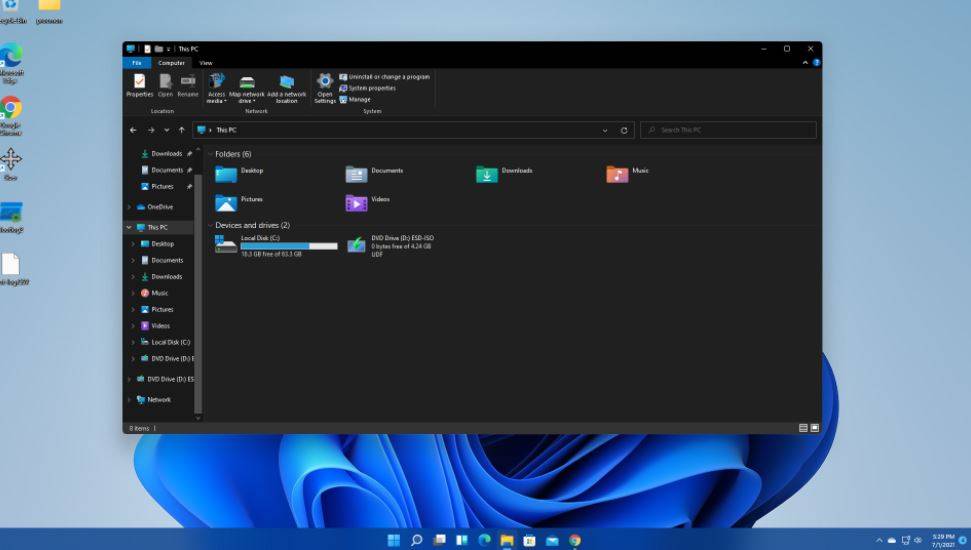Select Local Disk (C:) drive

coord(276,246)
